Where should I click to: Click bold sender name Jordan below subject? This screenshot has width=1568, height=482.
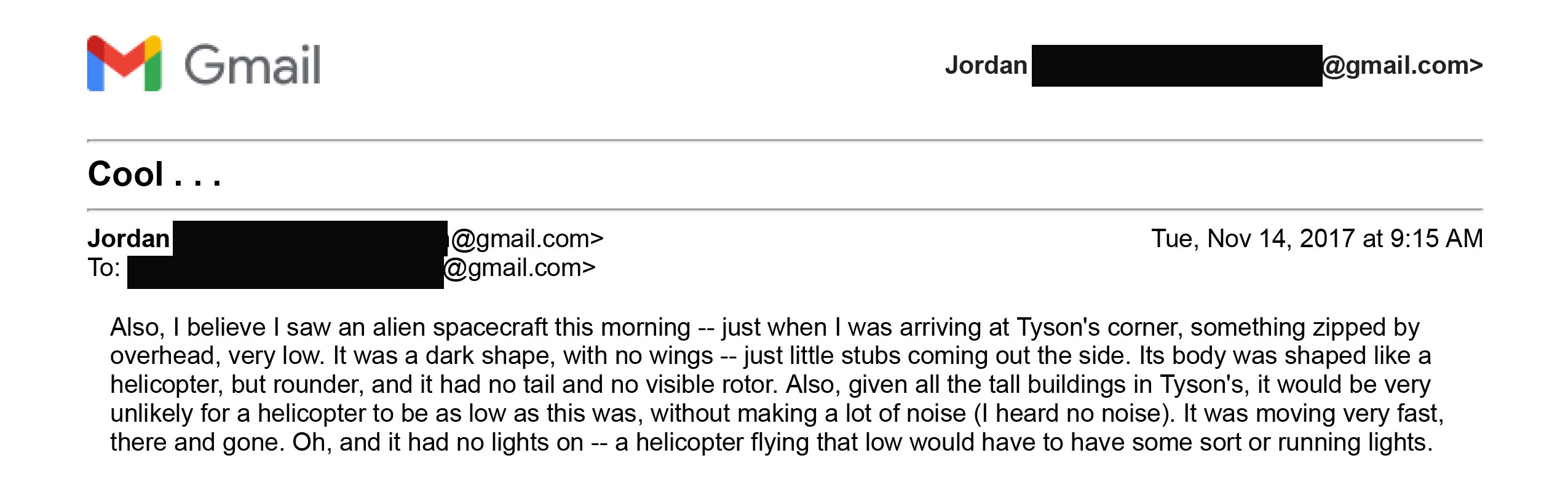point(129,239)
